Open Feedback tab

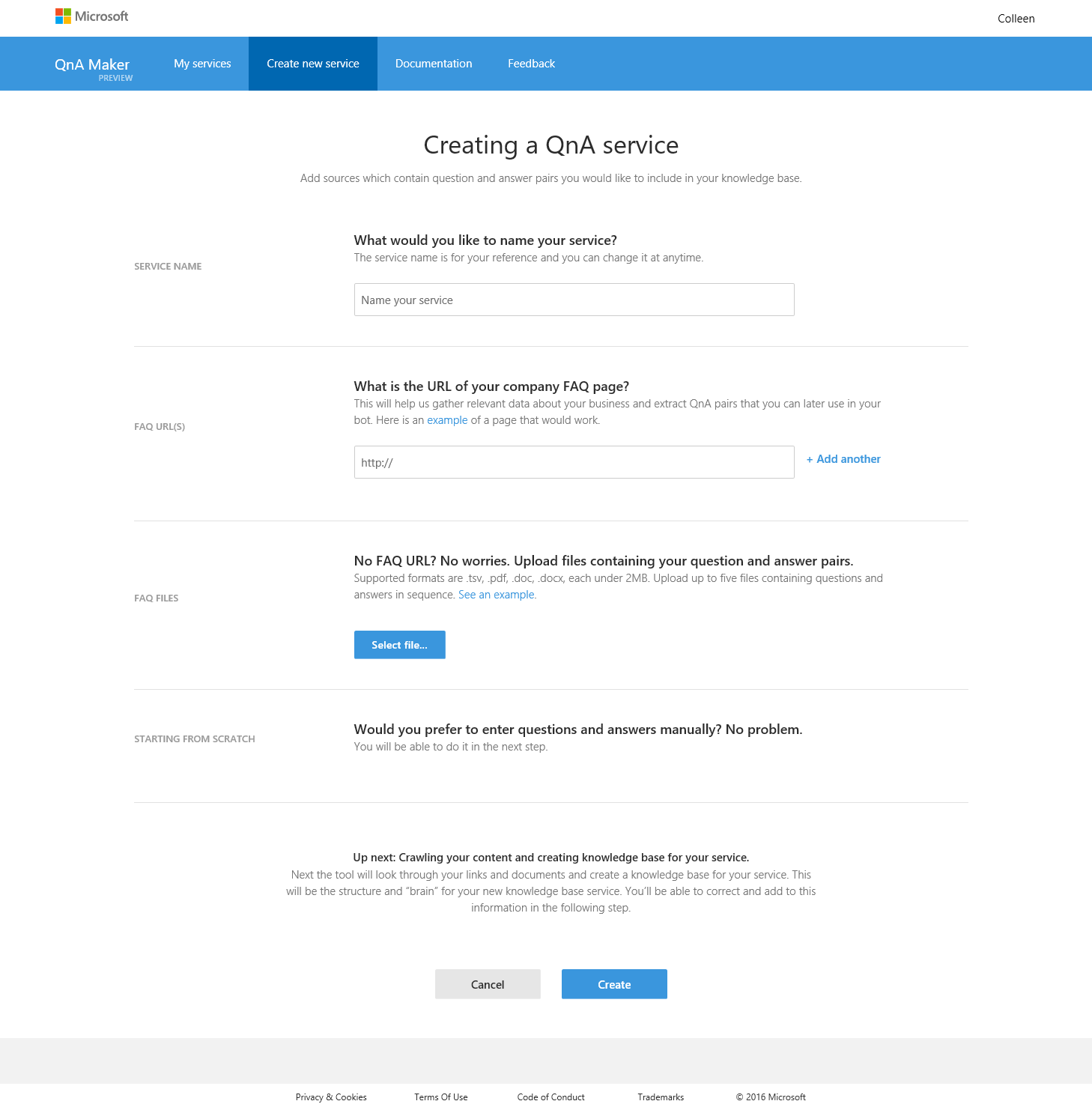531,64
